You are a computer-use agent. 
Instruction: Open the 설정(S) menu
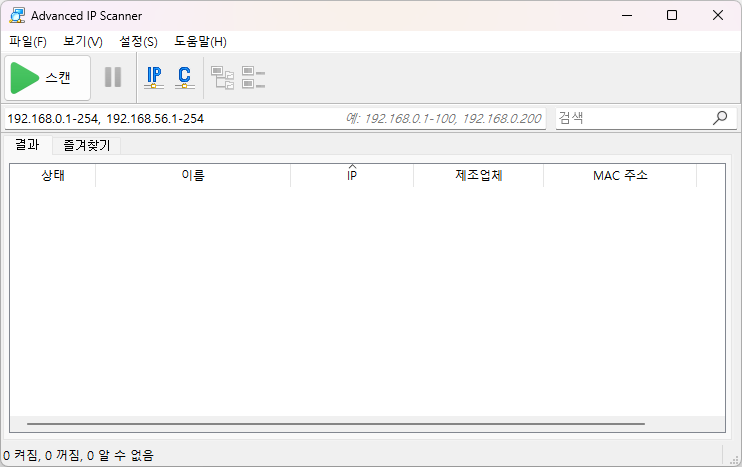(138, 42)
